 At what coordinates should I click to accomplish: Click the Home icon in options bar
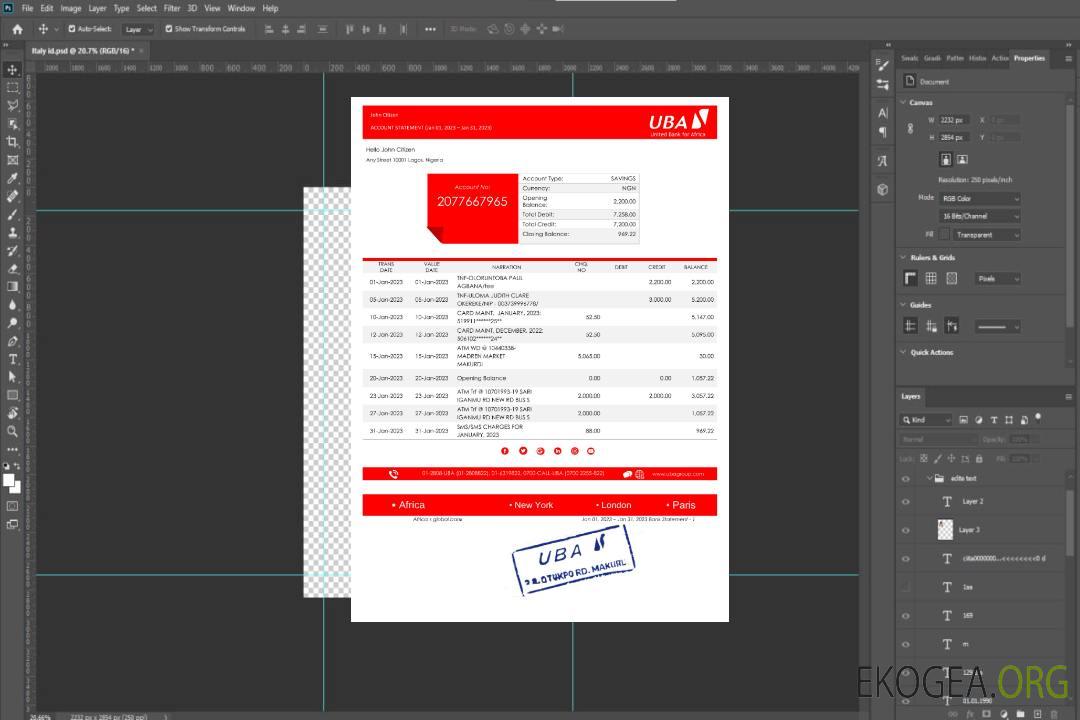pyautogui.click(x=17, y=29)
